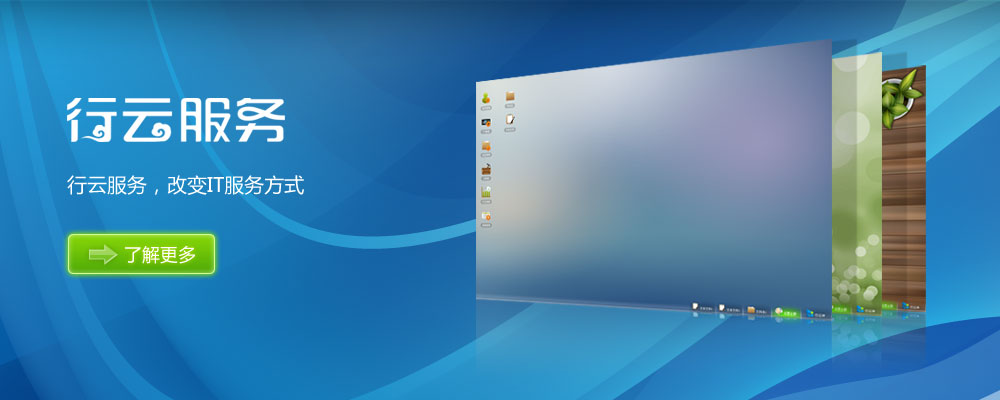1000x400 pixels.
Task: Click the slogan 行云服务，改变IT服务方式
Action: pyautogui.click(x=186, y=186)
